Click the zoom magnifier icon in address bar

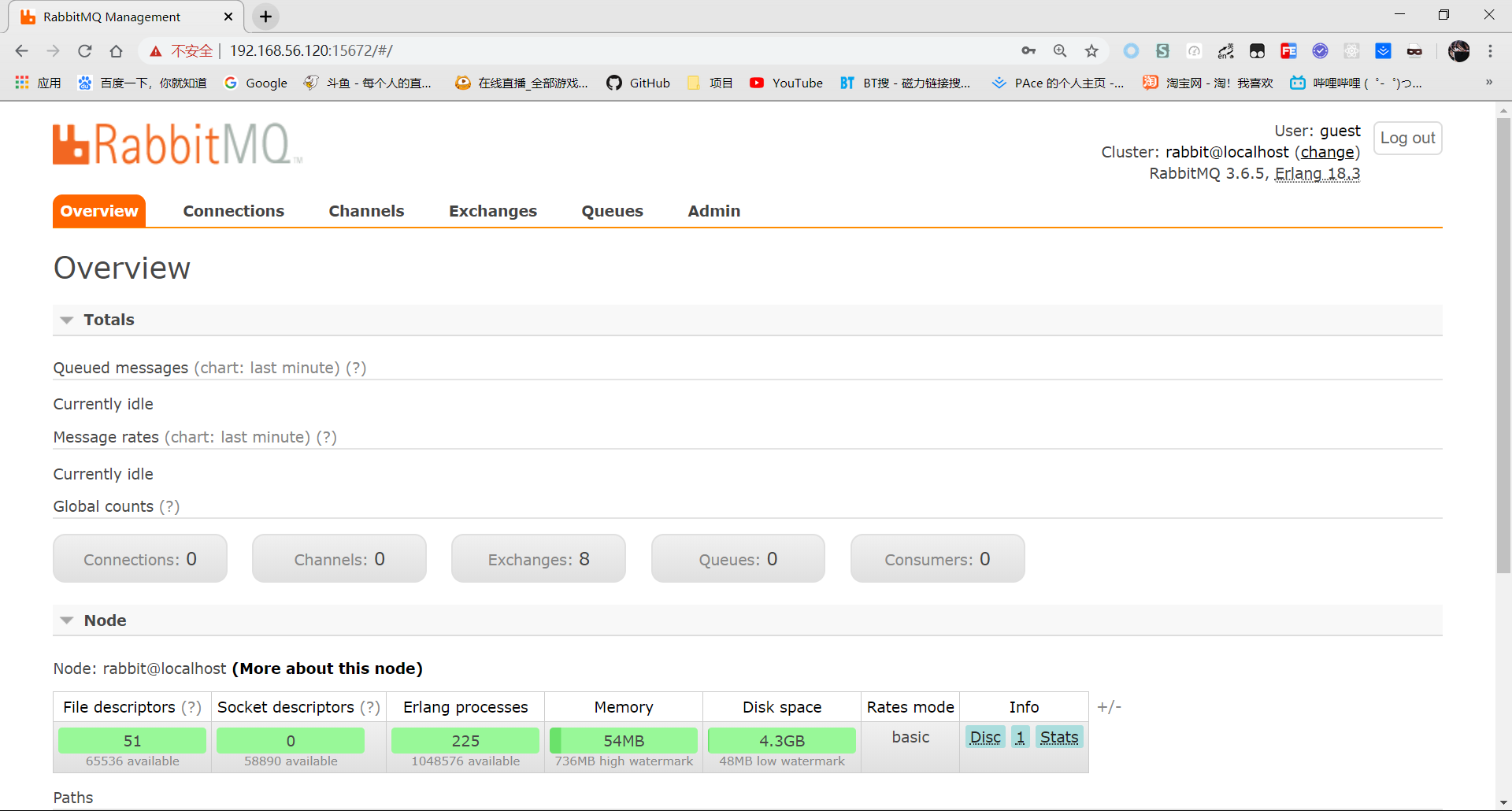(1060, 51)
